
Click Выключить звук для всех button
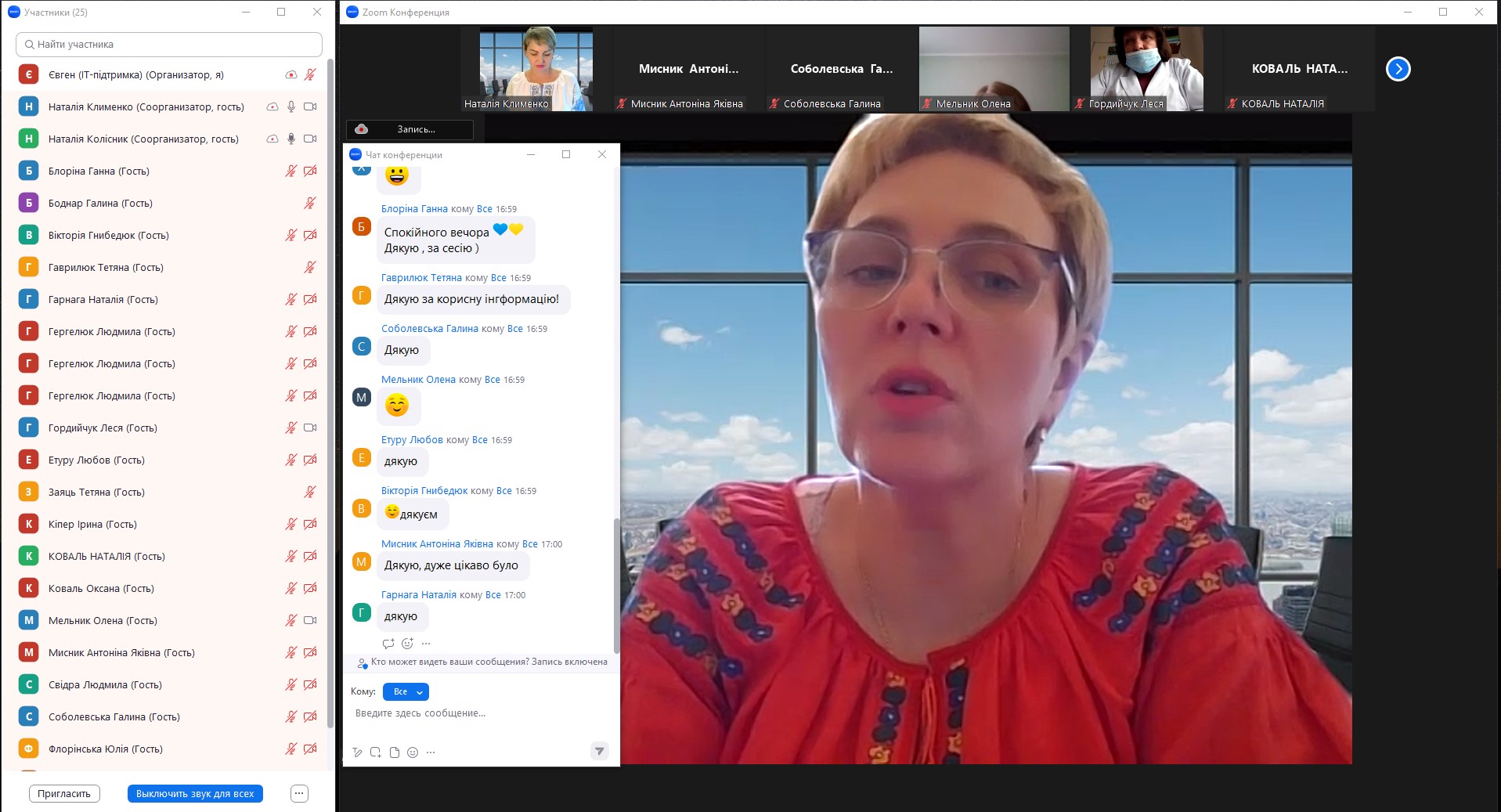[x=195, y=793]
